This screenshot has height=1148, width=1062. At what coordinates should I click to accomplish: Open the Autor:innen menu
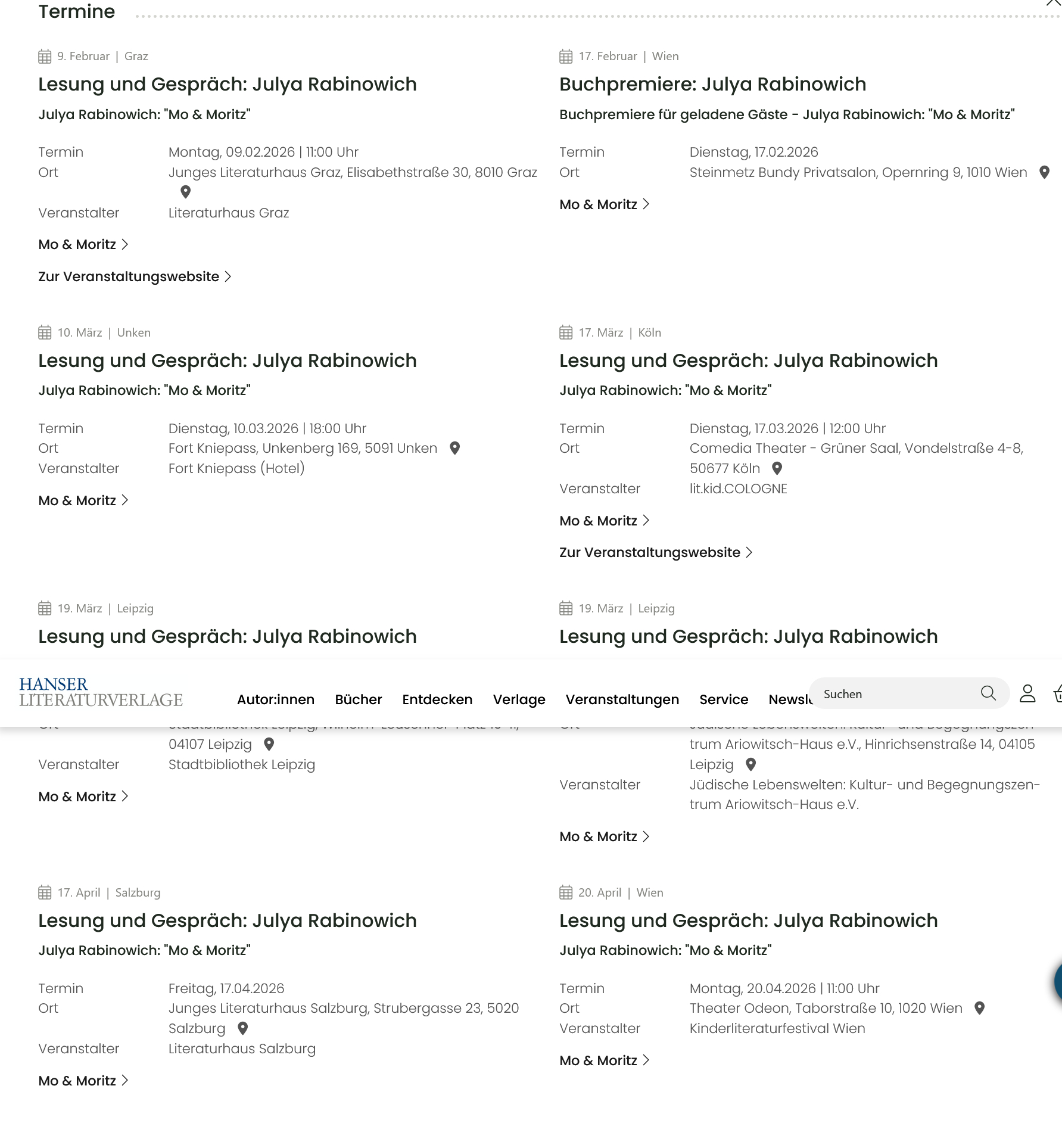click(x=275, y=699)
